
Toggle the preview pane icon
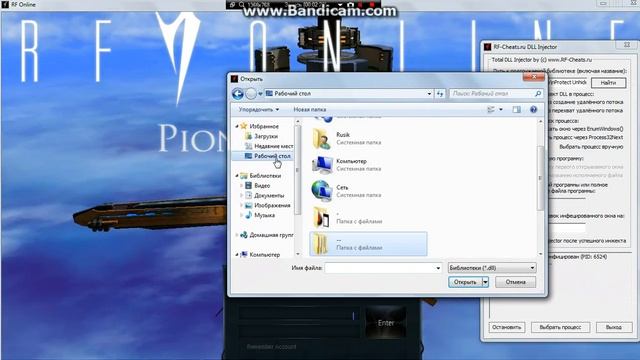coord(516,109)
